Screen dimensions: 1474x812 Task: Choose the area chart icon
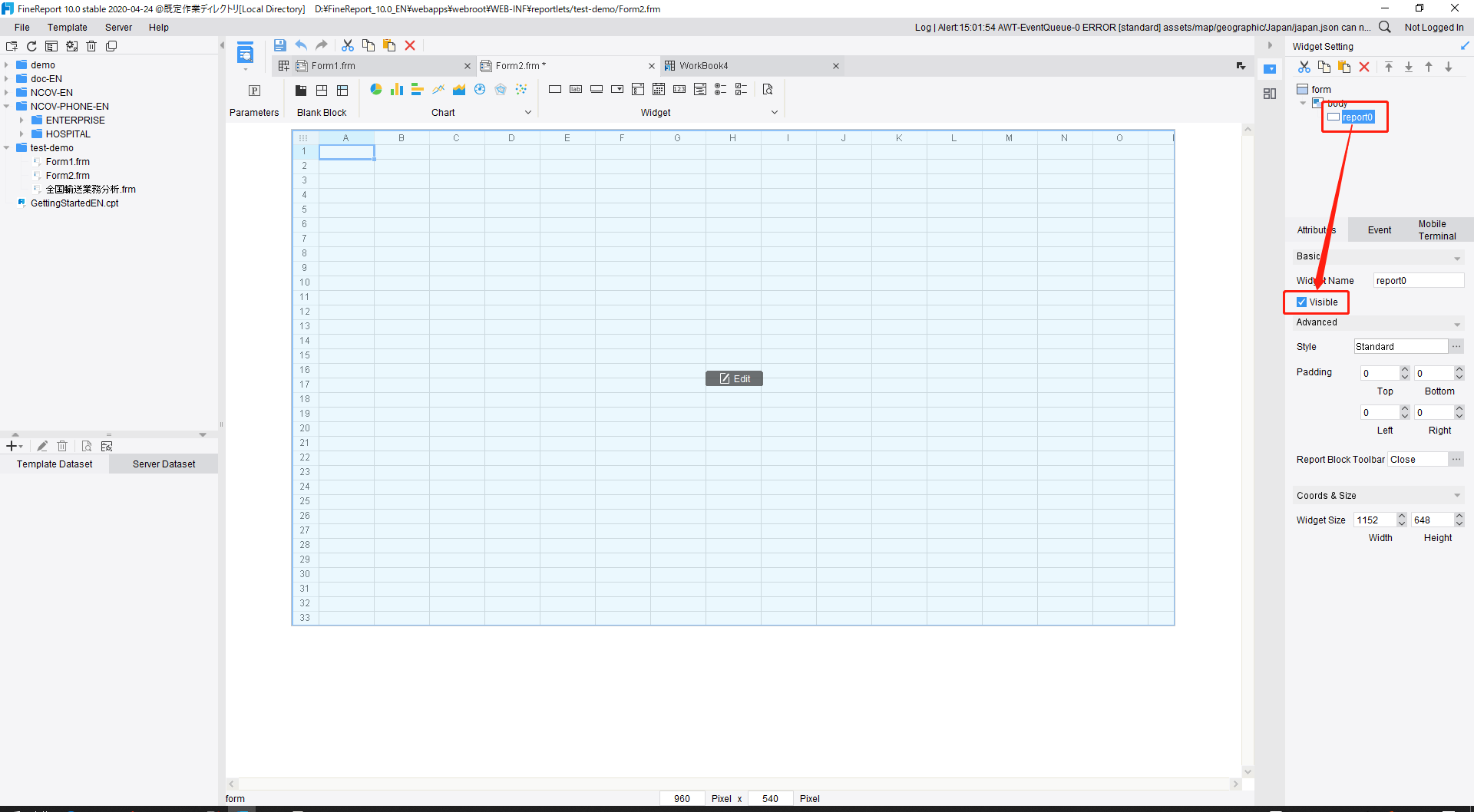tap(459, 90)
